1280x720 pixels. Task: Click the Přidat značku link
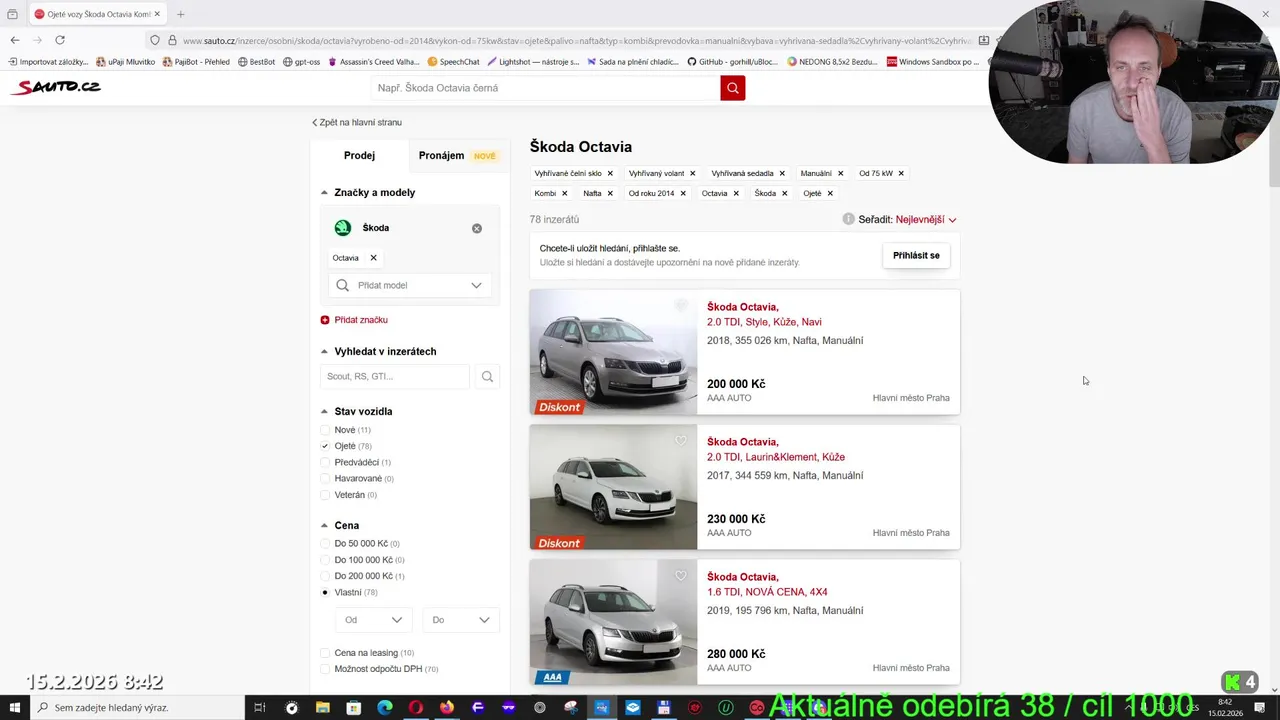click(361, 320)
